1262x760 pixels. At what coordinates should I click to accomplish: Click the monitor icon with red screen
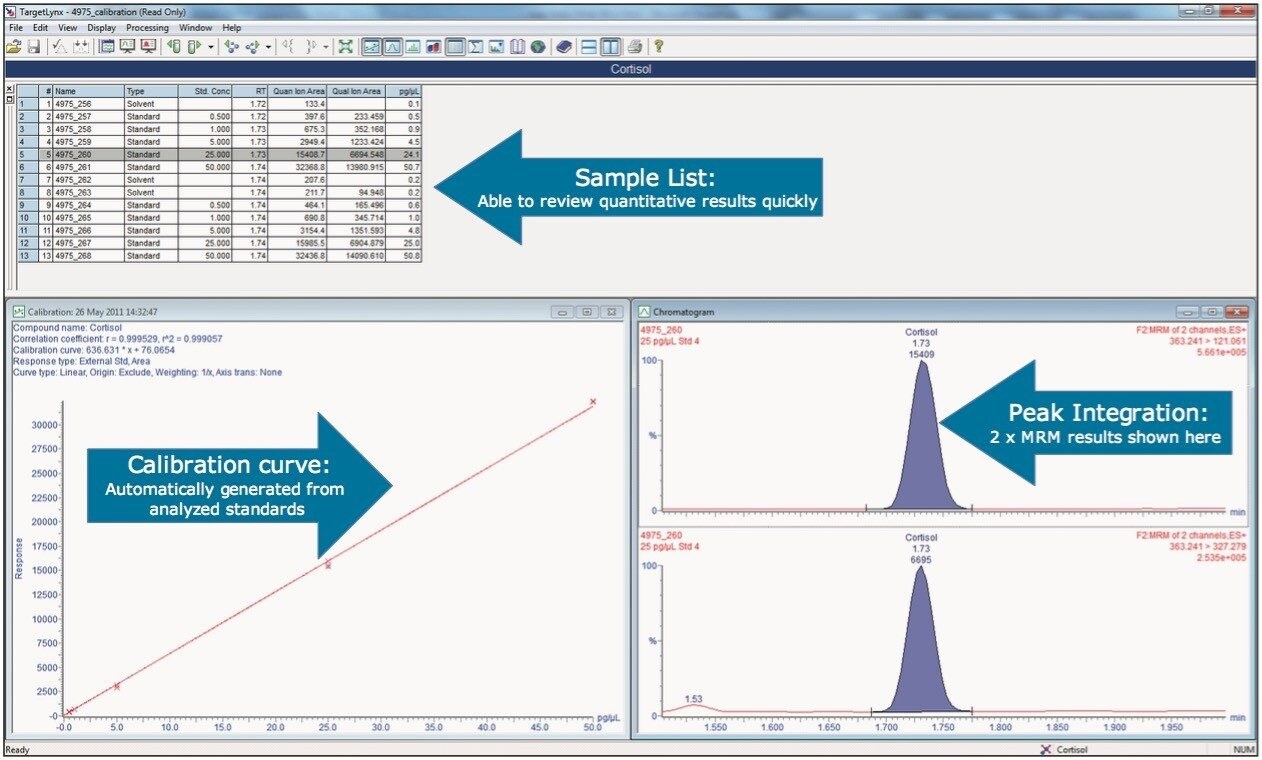[x=149, y=47]
